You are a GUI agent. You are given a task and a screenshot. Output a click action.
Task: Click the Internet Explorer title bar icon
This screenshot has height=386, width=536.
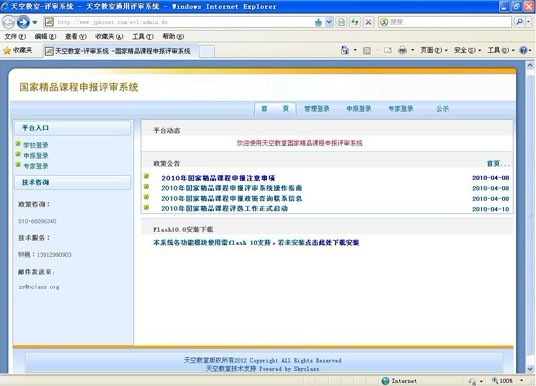point(5,6)
